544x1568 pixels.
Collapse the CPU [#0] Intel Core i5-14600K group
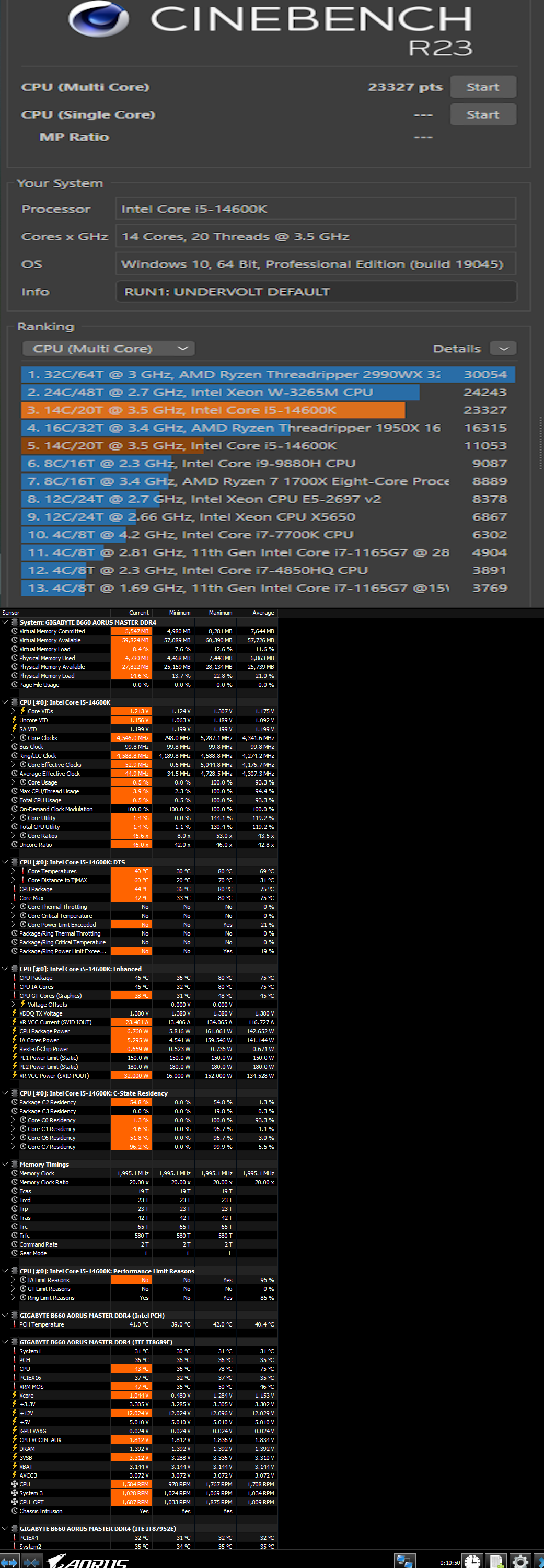(x=5, y=702)
